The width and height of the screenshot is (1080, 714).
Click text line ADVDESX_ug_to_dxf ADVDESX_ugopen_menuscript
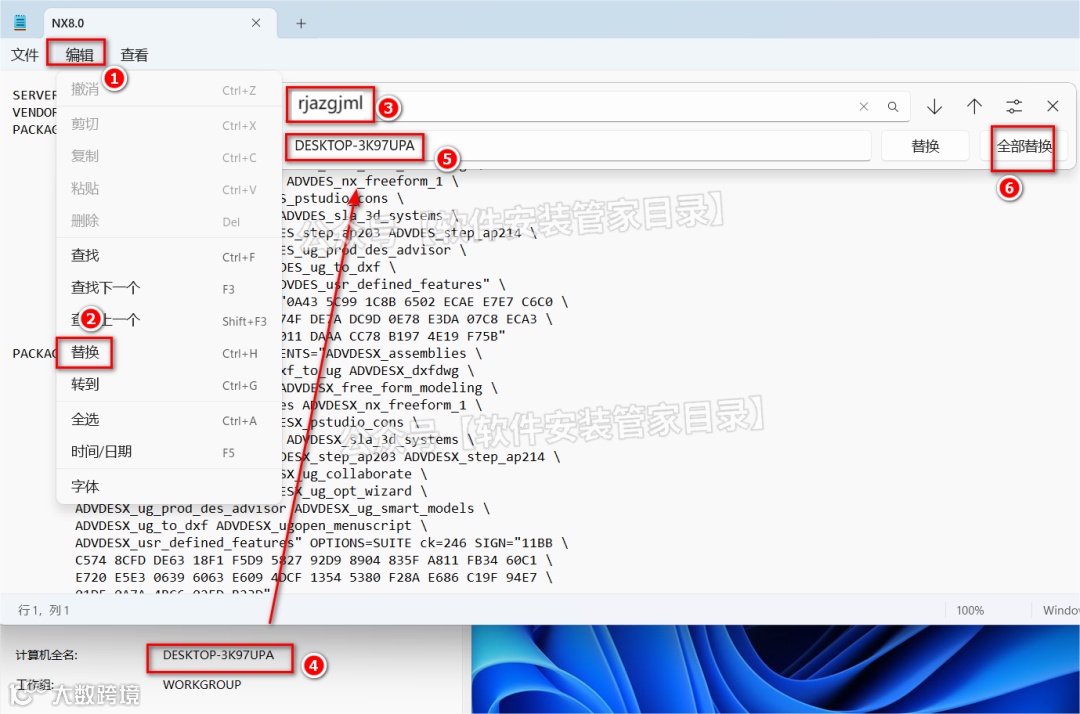251,526
